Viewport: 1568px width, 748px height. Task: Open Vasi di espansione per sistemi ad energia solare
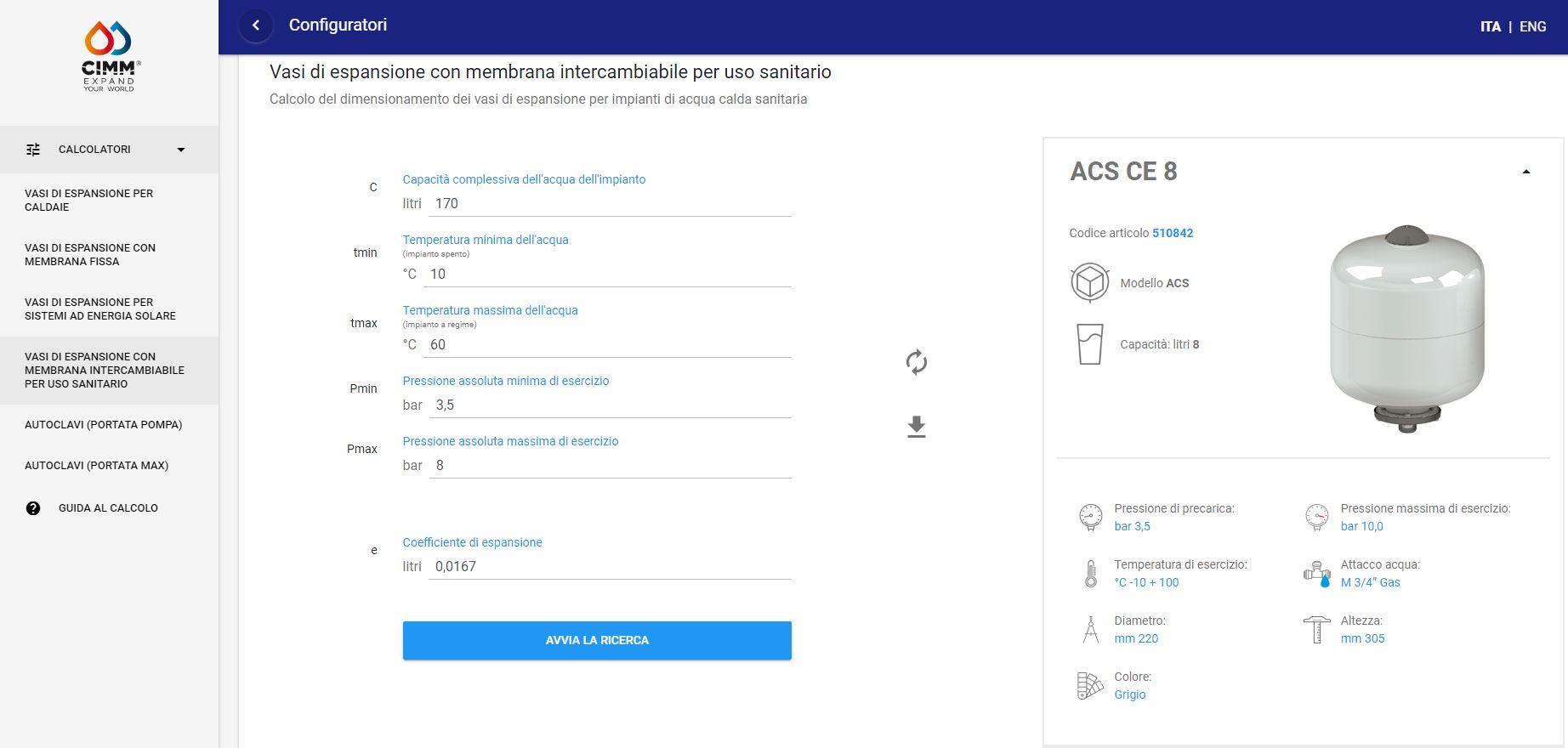pos(109,309)
